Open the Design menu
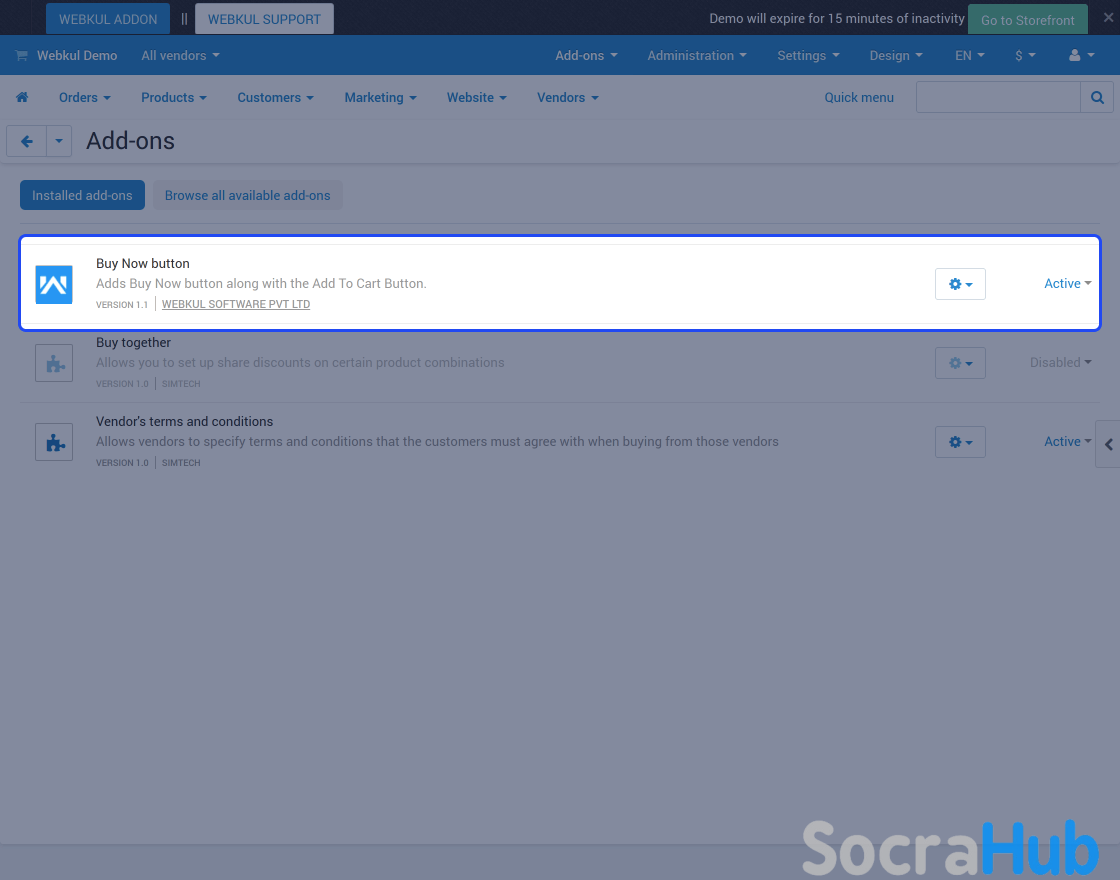The height and width of the screenshot is (880, 1120). click(x=896, y=55)
